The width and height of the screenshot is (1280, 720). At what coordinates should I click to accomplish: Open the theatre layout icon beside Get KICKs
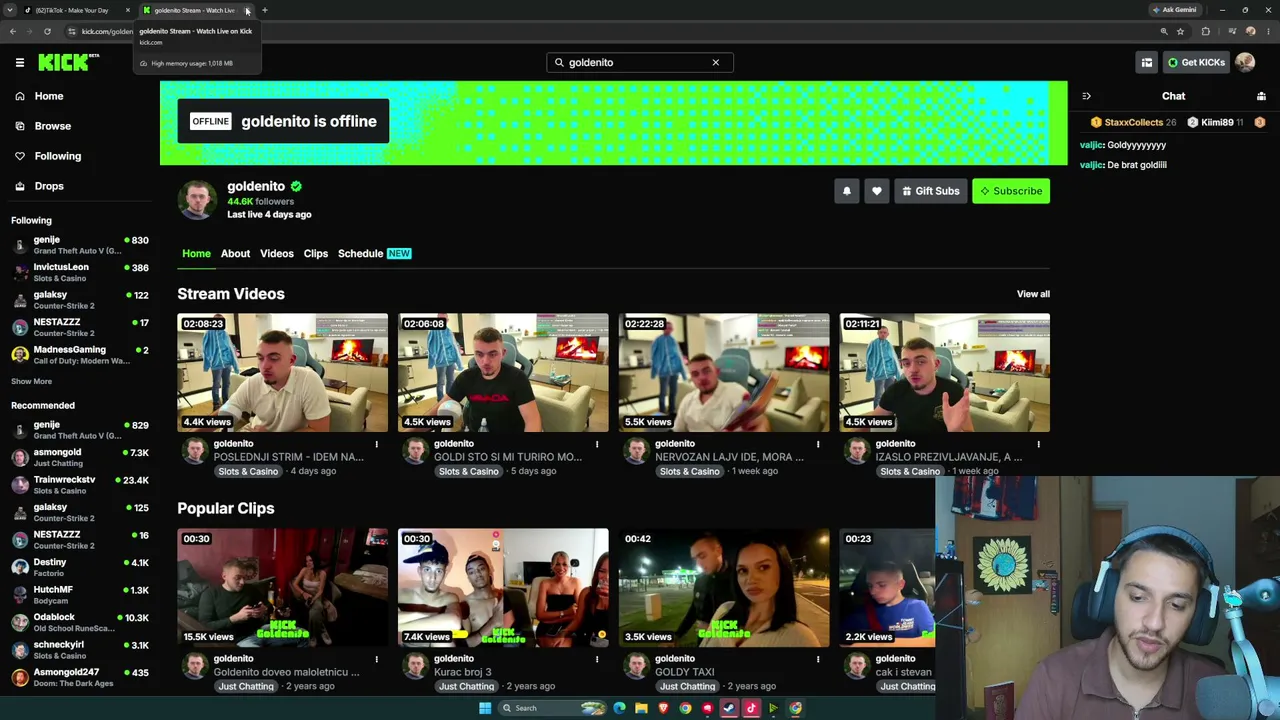pos(1147,62)
